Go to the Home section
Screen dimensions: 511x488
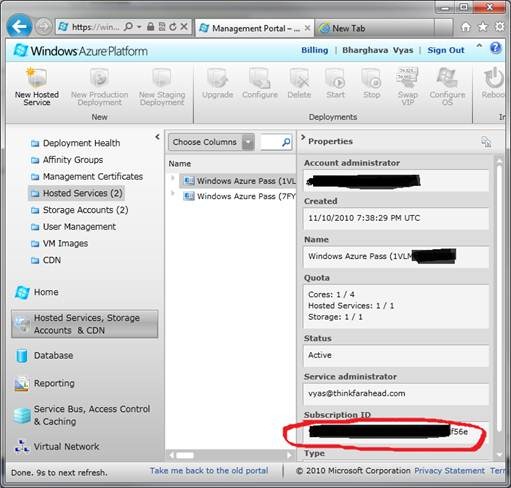tap(37, 292)
